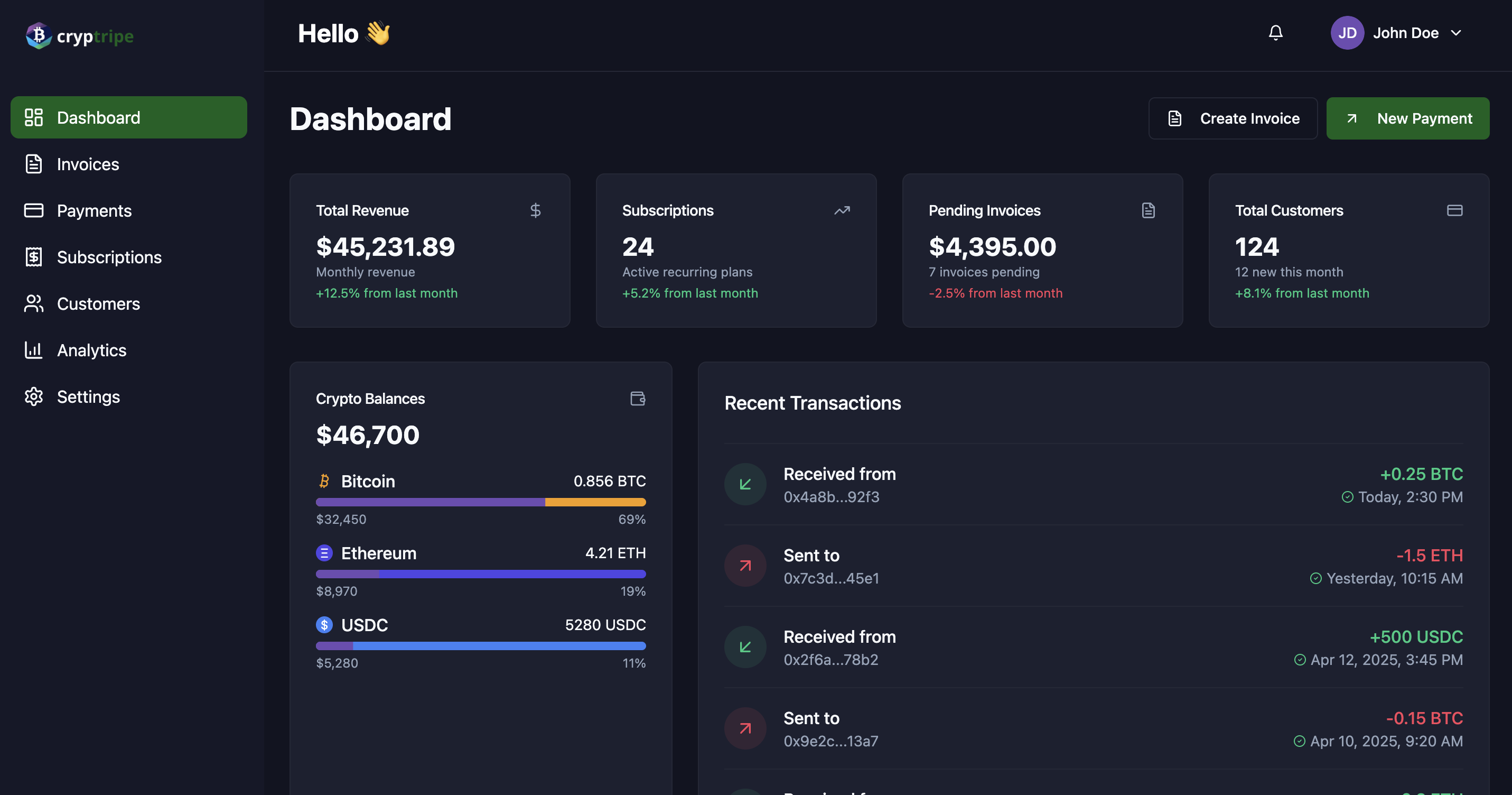This screenshot has height=795, width=1512.
Task: Open the Payments menu item
Action: pyautogui.click(x=128, y=210)
